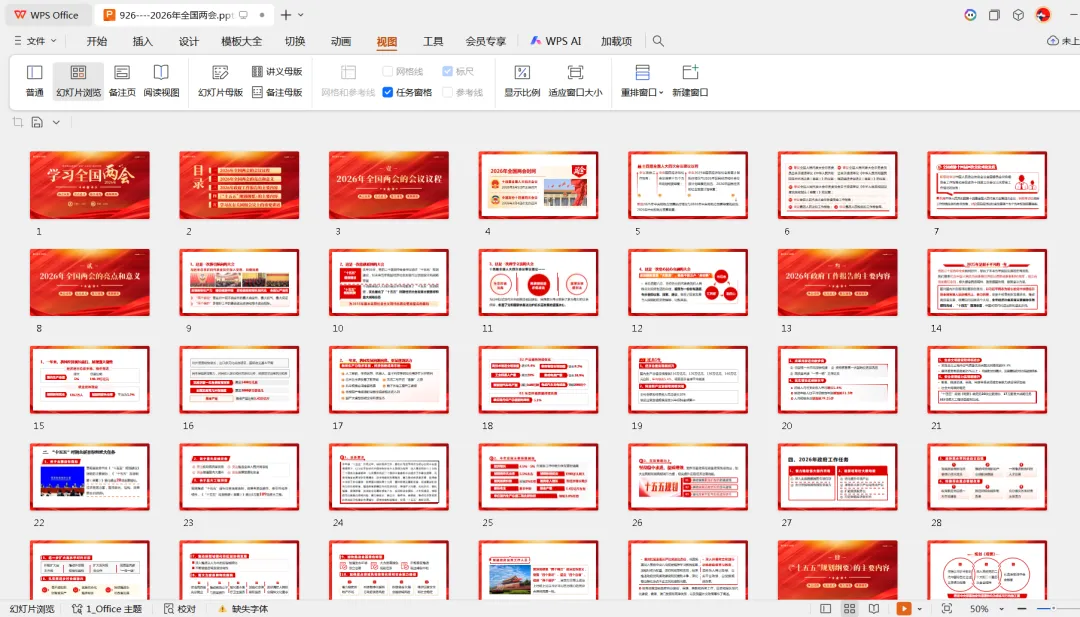1080x617 pixels.
Task: Open slideshow options arrow beside play button
Action: point(920,609)
